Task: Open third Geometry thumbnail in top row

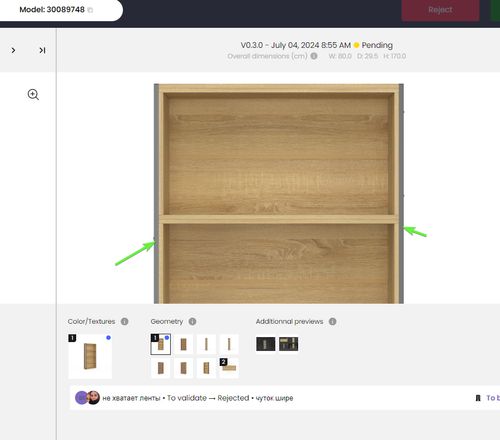Action: click(206, 344)
